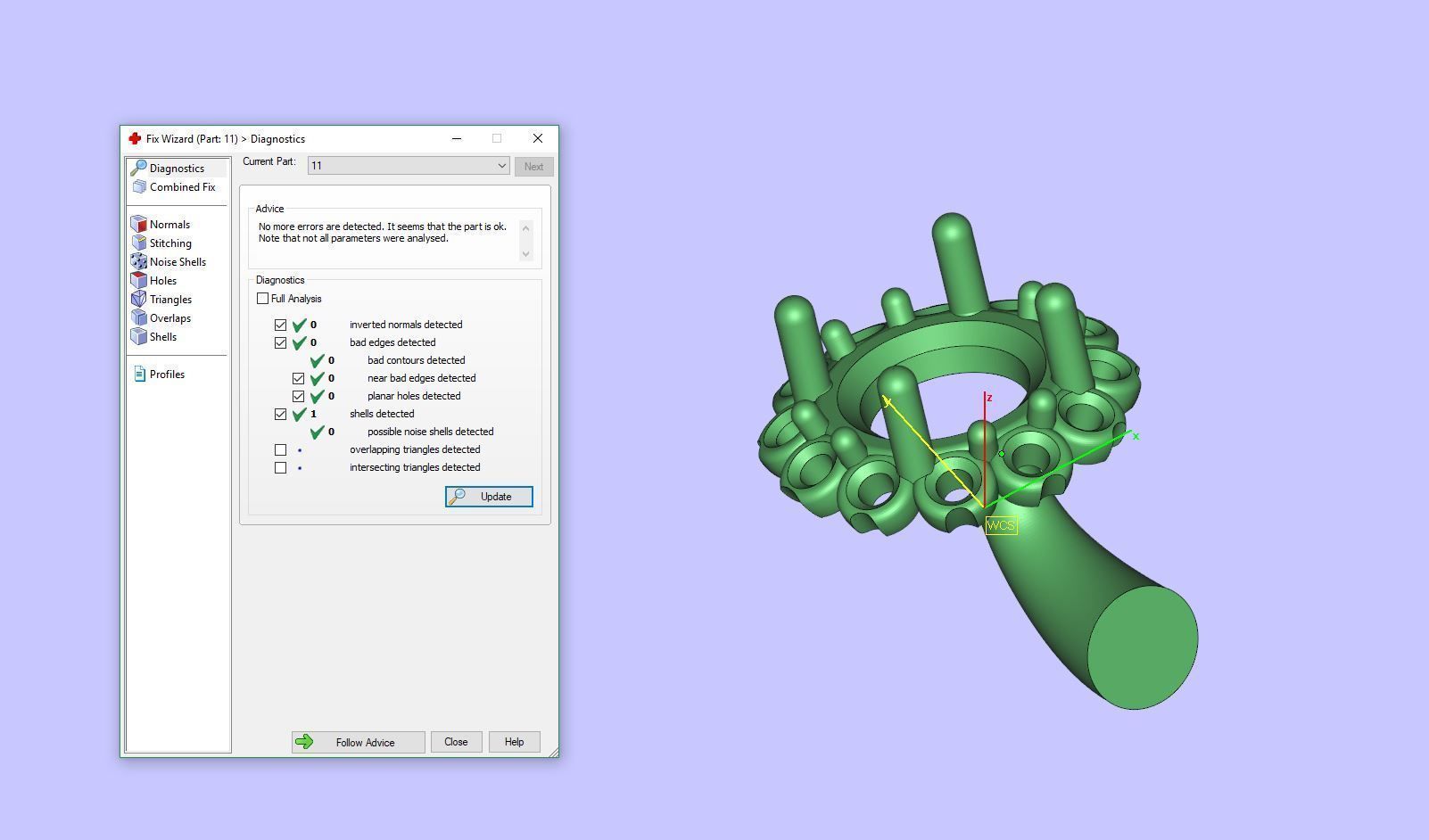Viewport: 1429px width, 840px height.
Task: Switch to the Stitching page
Action: 170,243
